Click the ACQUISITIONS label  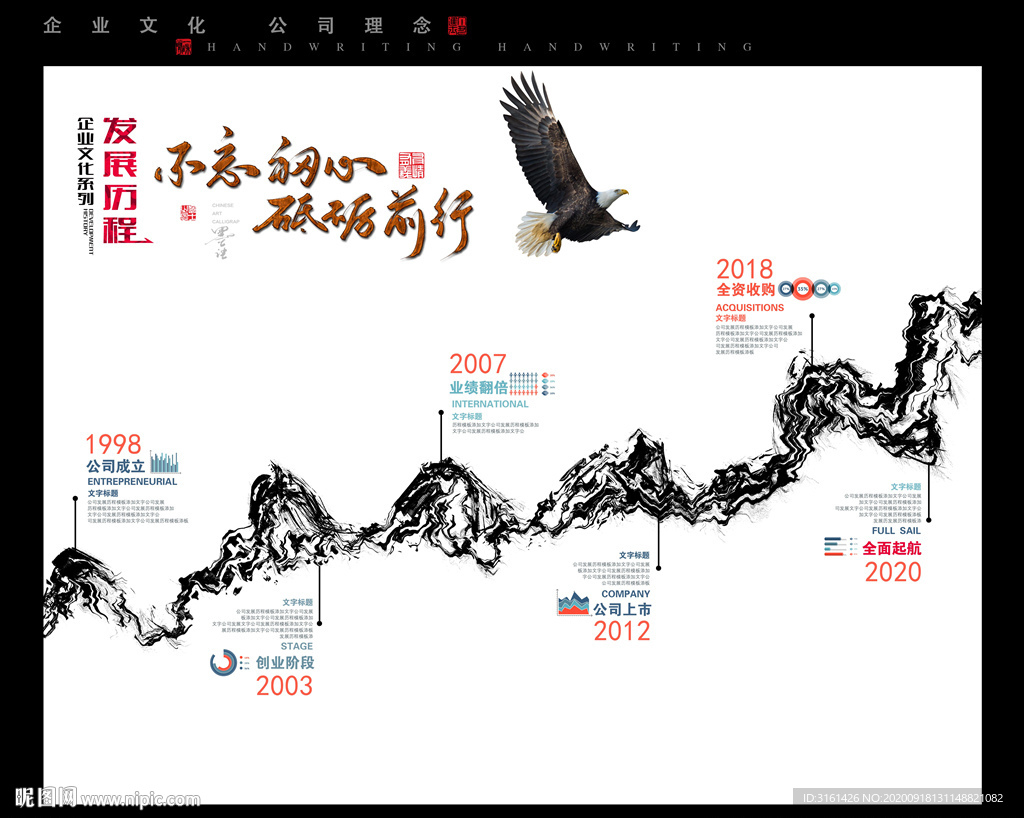click(x=750, y=307)
